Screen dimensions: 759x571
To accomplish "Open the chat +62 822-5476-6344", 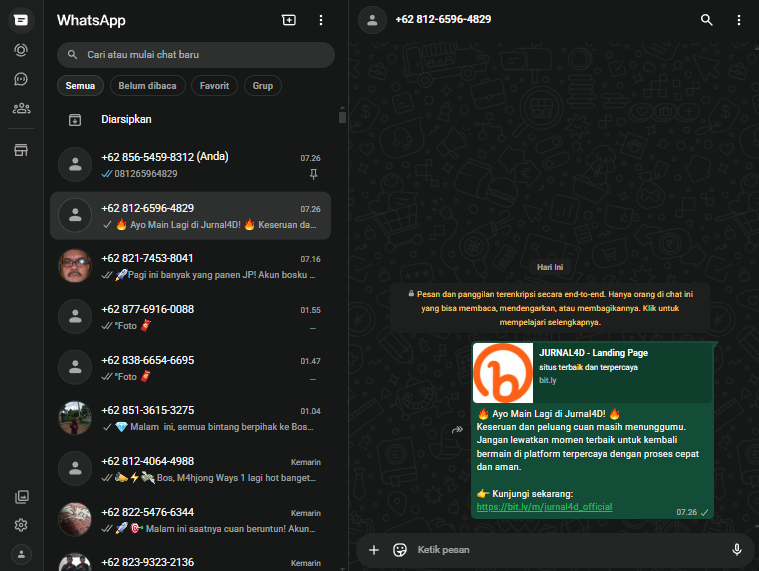I will coord(191,520).
